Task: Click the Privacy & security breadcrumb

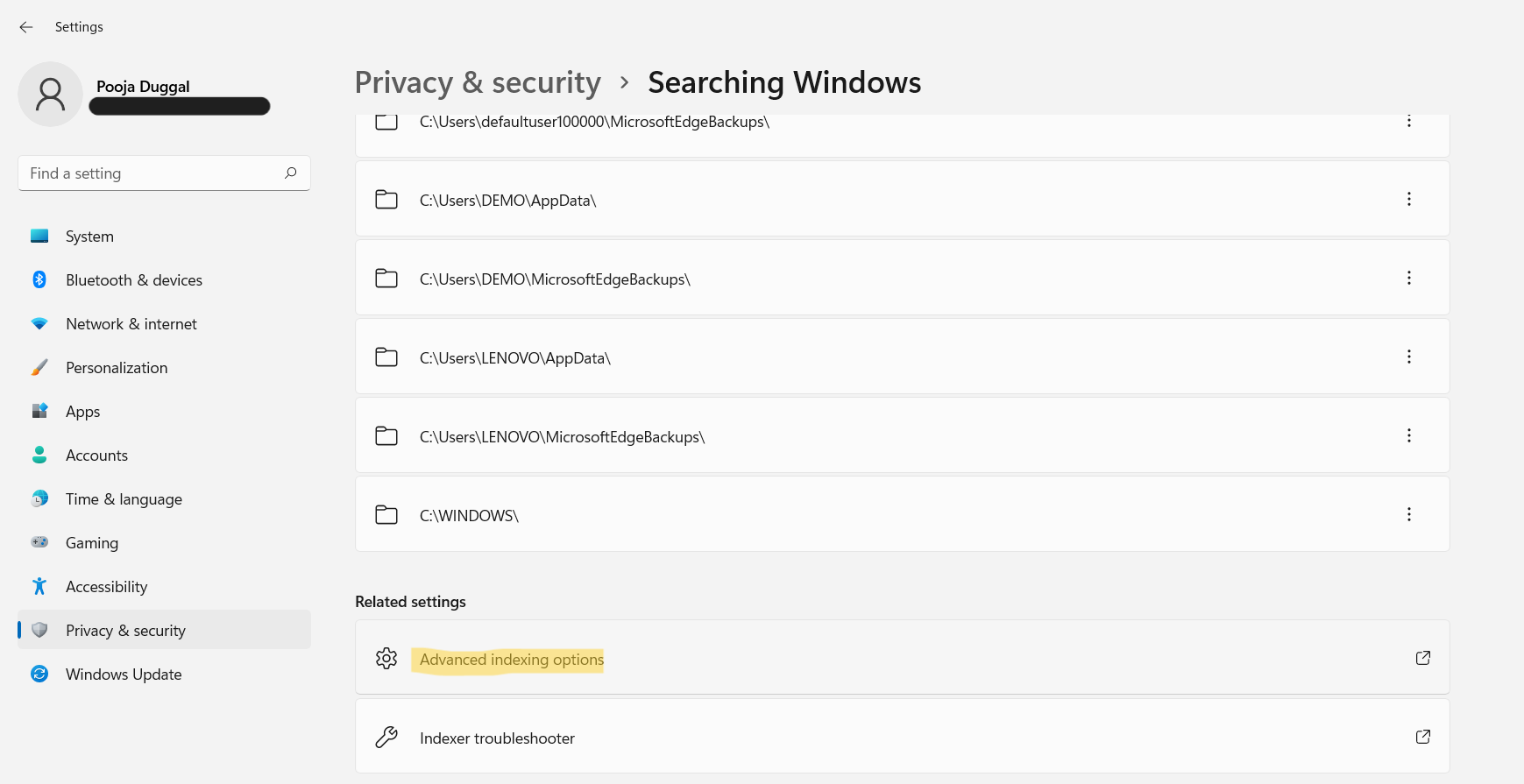Action: point(478,83)
